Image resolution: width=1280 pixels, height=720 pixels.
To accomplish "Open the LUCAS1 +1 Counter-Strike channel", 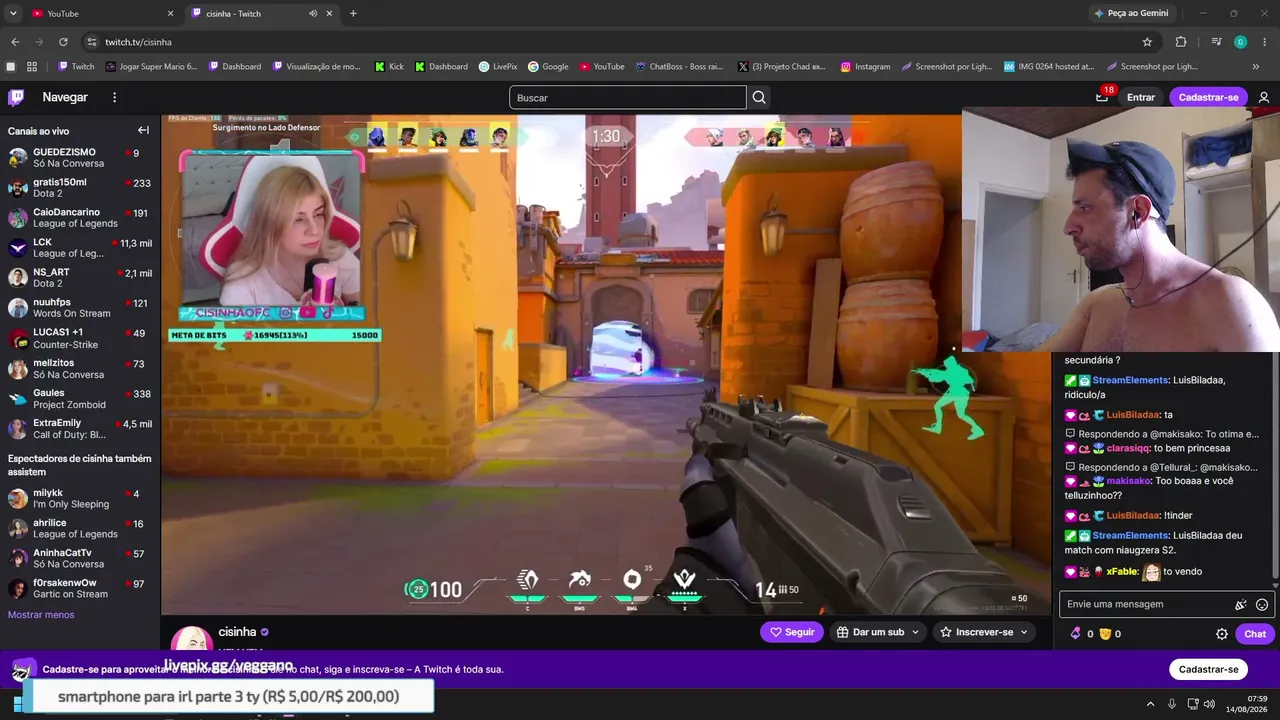I will click(80, 338).
